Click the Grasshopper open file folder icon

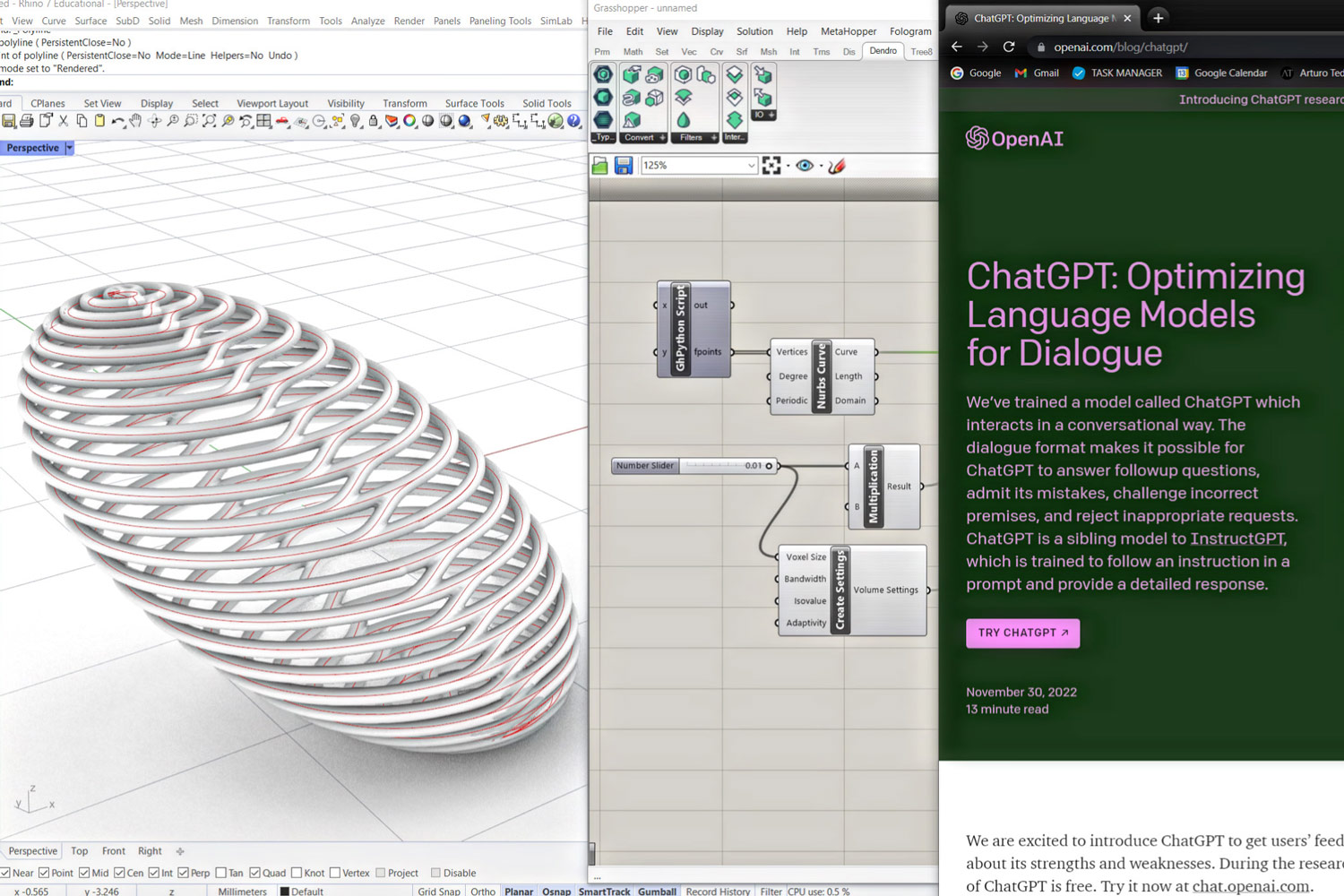click(600, 166)
